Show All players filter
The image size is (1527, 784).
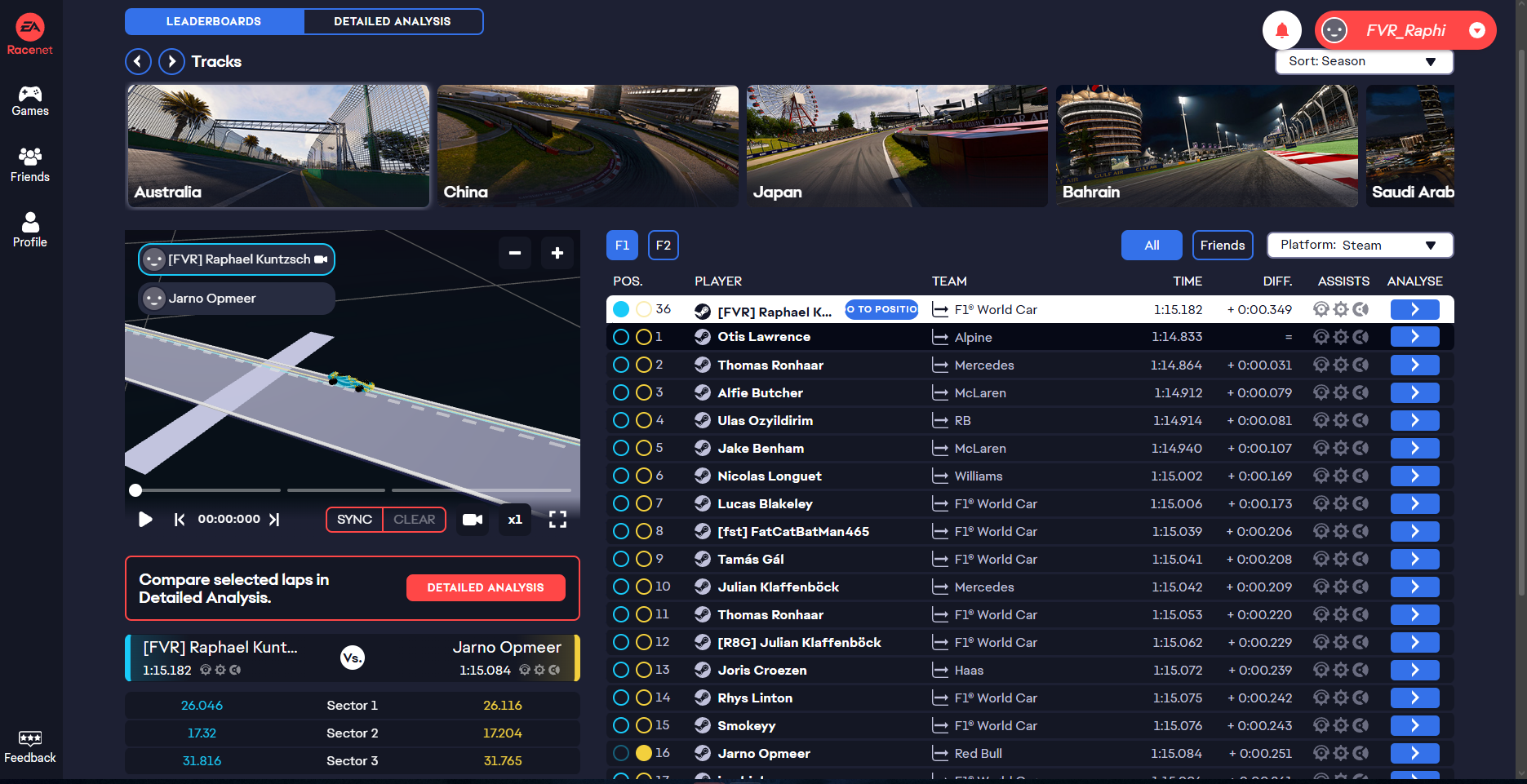tap(1152, 245)
